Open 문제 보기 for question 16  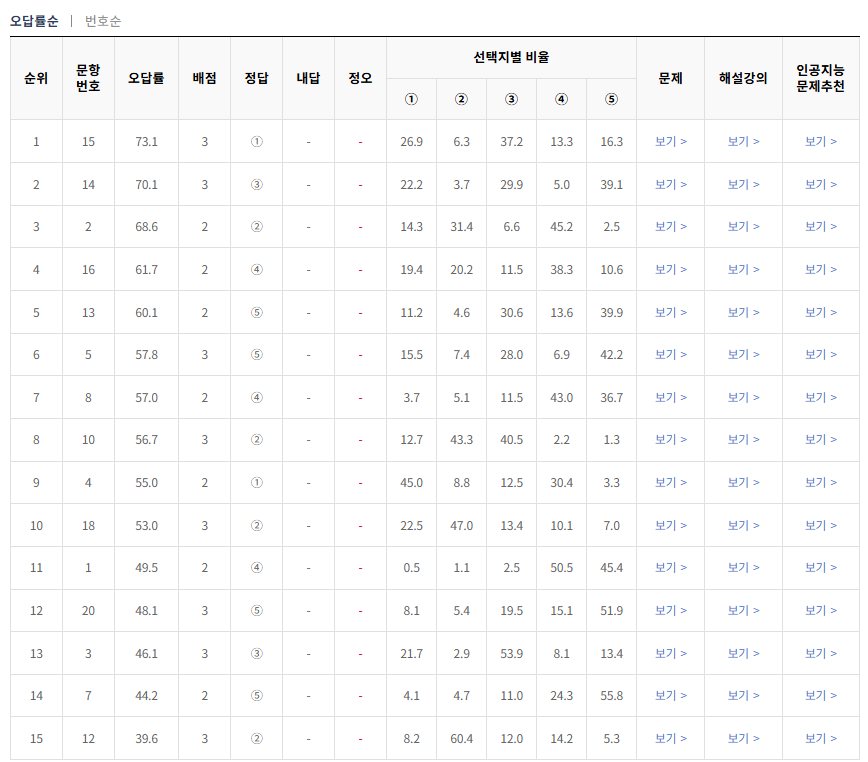pyautogui.click(x=671, y=269)
